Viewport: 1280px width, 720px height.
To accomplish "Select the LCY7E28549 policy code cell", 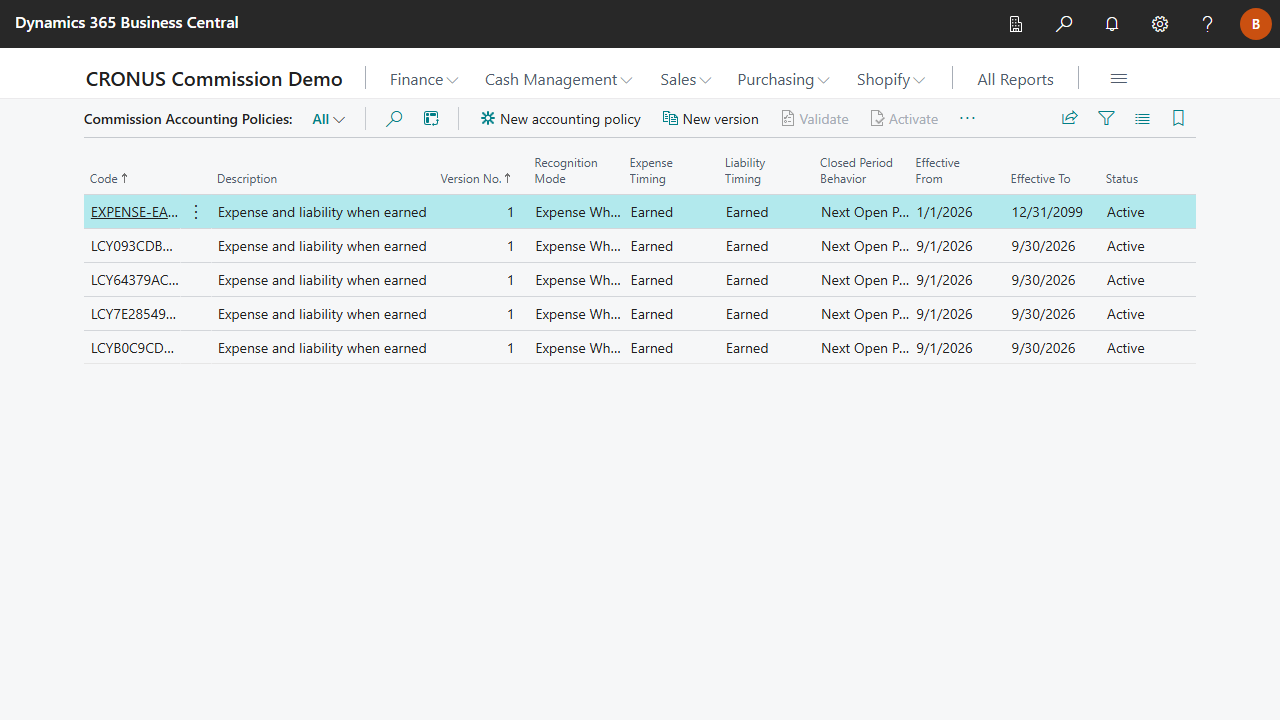I will (x=134, y=314).
